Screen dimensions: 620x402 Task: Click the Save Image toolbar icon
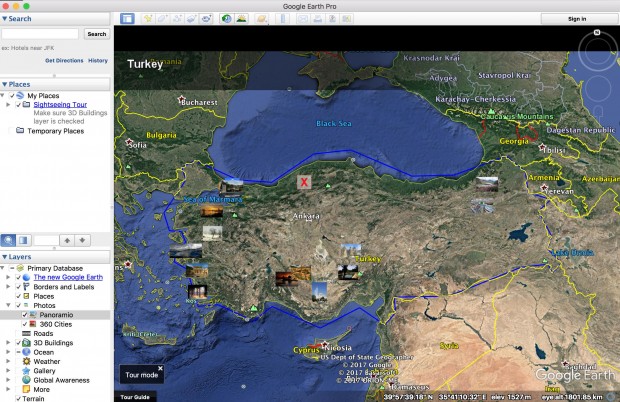(332, 19)
